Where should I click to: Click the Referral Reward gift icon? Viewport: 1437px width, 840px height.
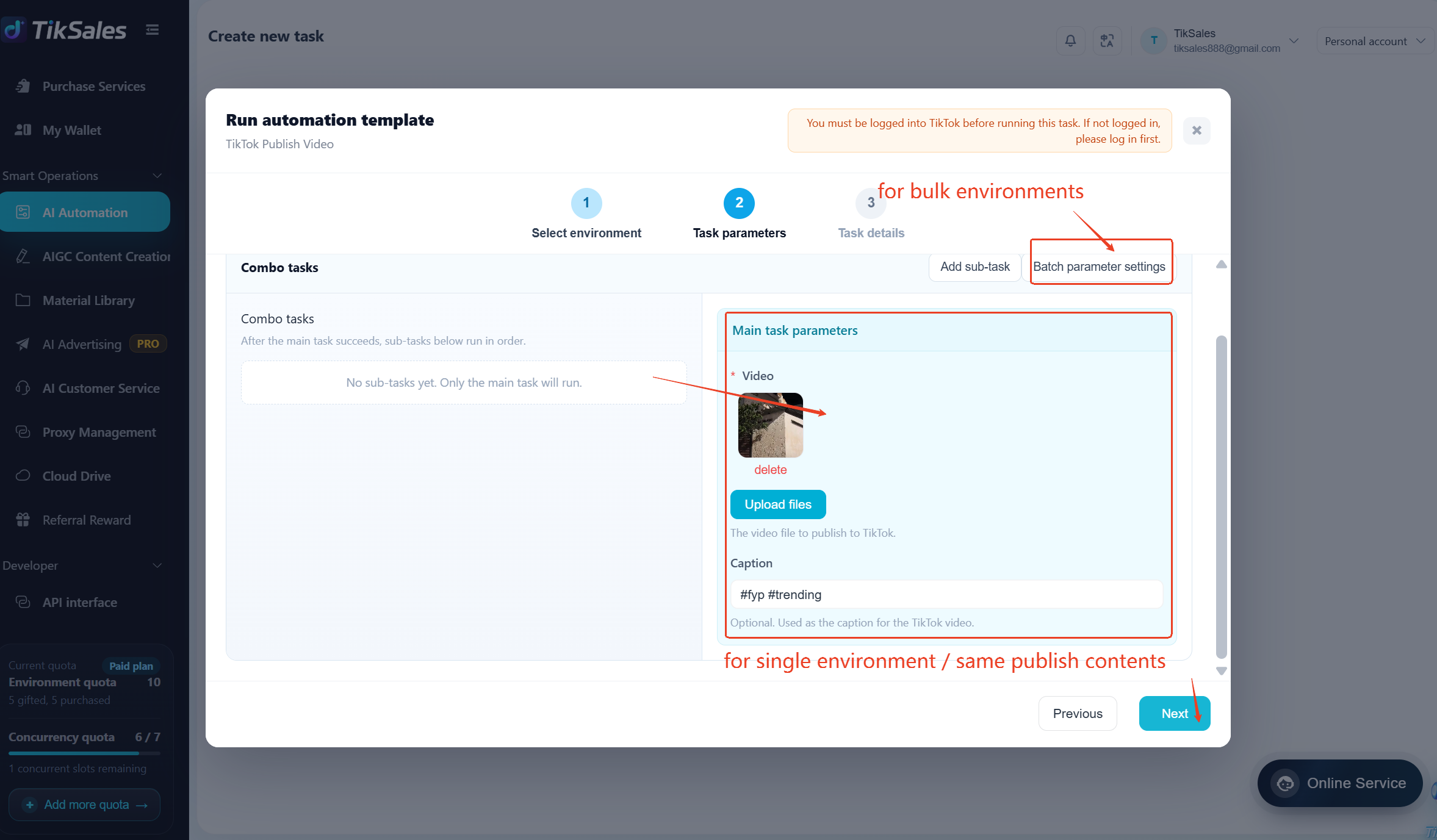click(23, 520)
